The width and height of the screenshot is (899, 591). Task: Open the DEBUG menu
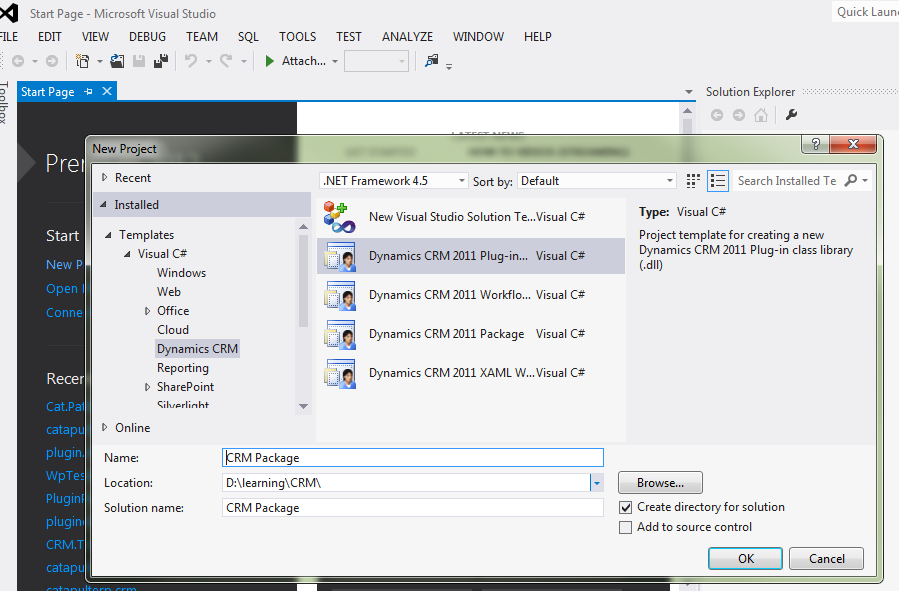[147, 37]
